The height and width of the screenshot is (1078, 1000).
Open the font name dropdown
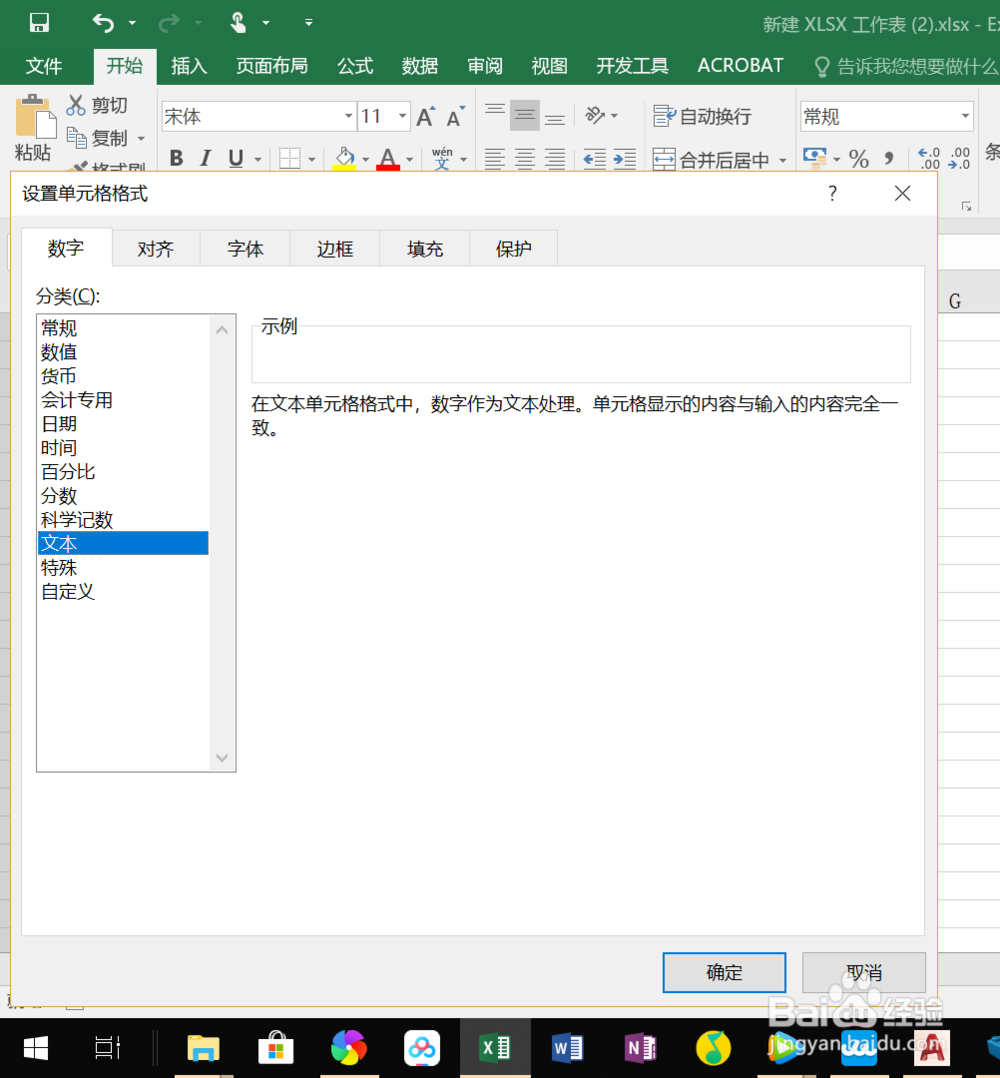[347, 116]
